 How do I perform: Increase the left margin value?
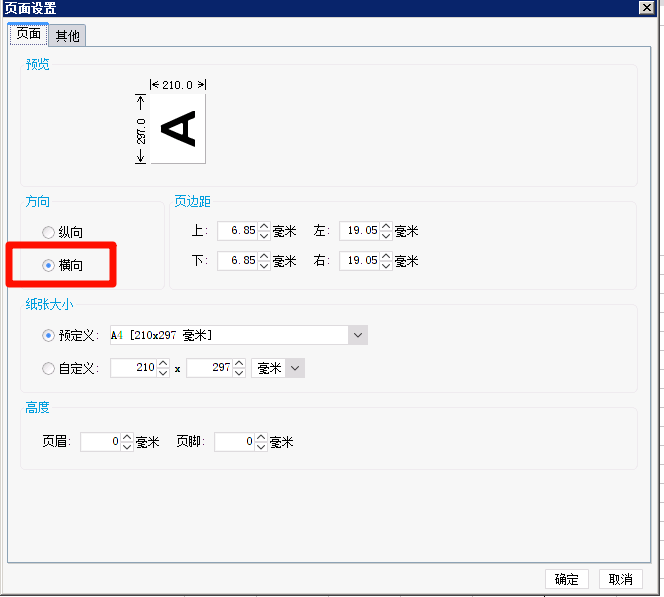386,227
